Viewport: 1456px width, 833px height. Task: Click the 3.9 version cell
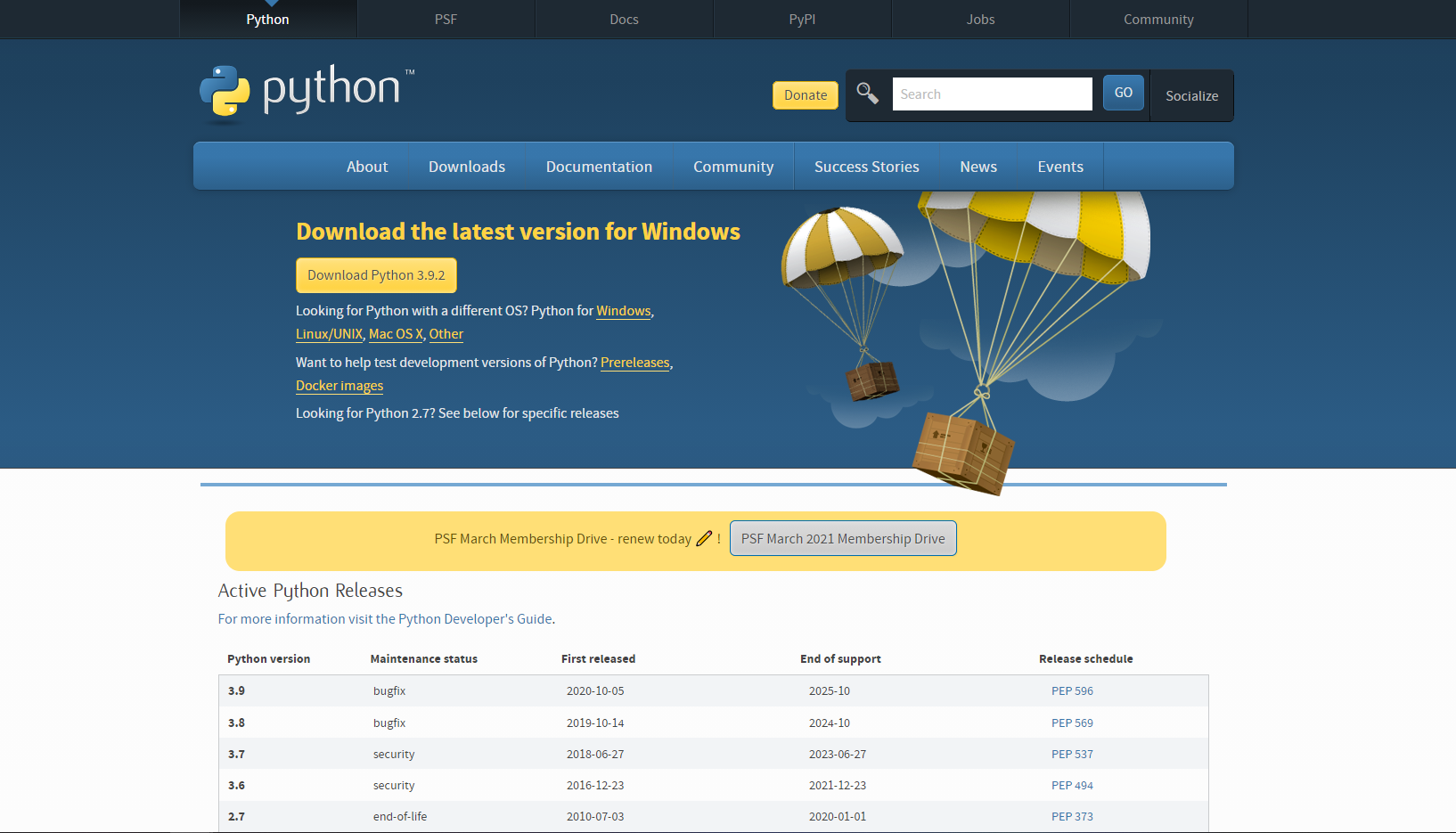click(x=236, y=691)
